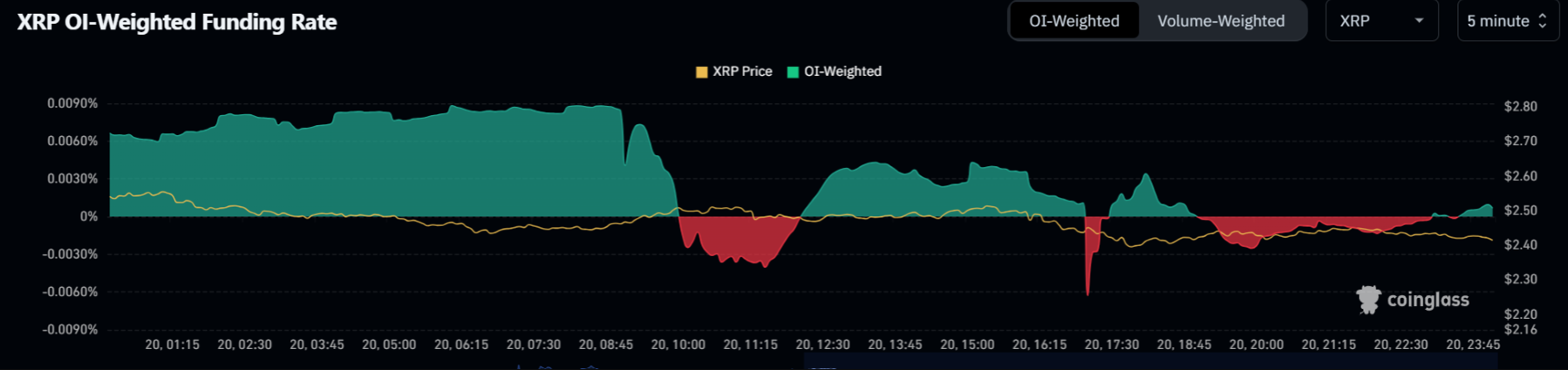Viewport: 1568px width, 370px height.
Task: Open the 5 minute interval selector
Action: tap(1508, 21)
